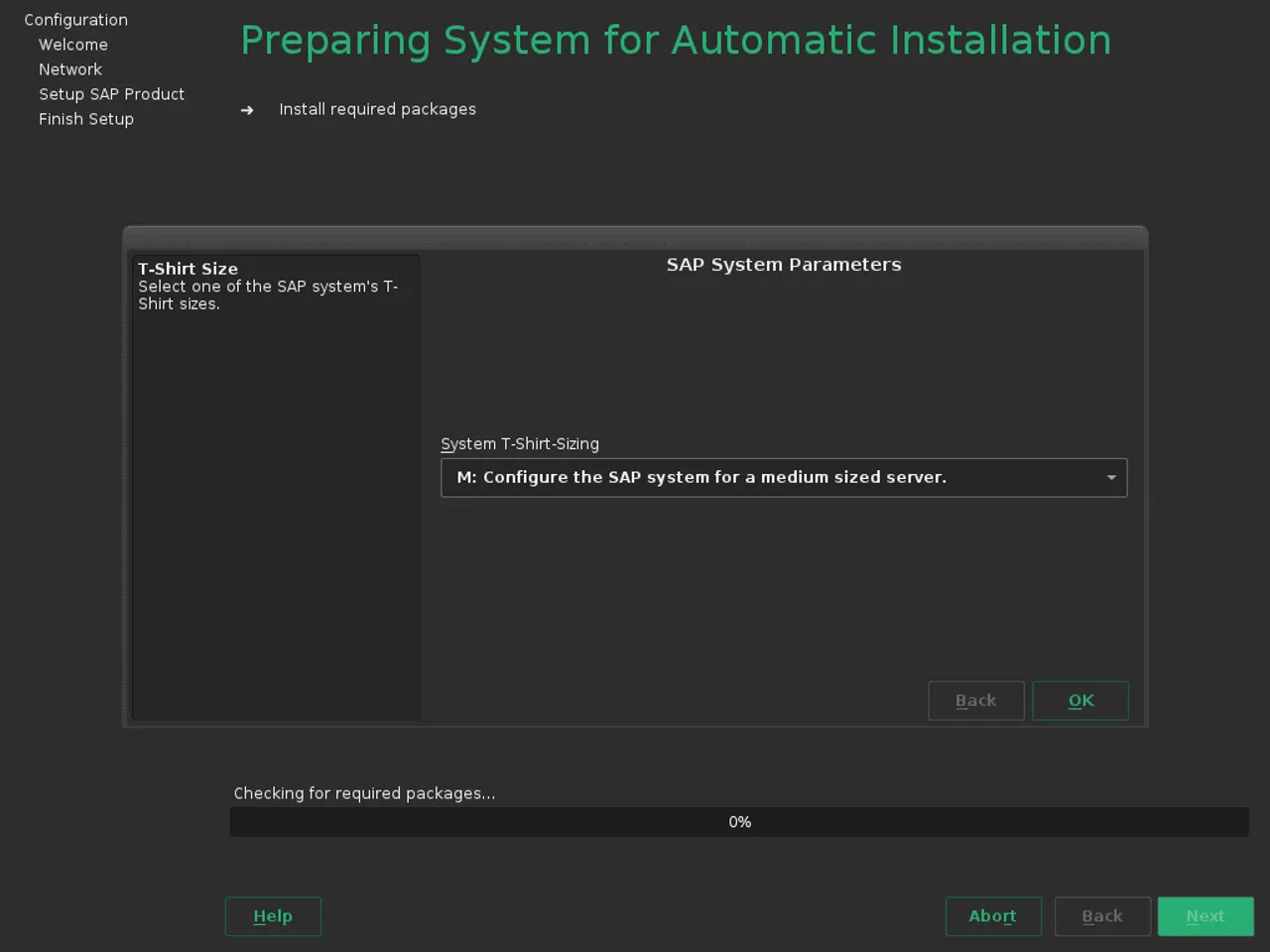This screenshot has width=1270, height=952.
Task: Select Setup SAP Product in sidebar
Action: tap(111, 94)
